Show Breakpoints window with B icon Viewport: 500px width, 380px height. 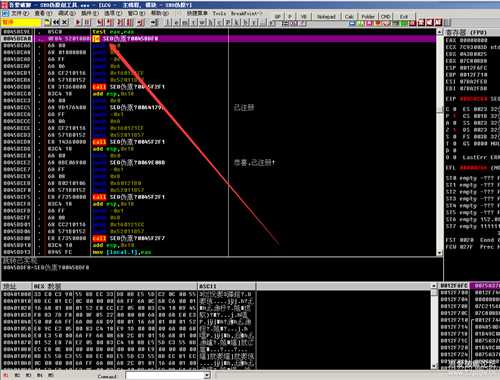coord(245,22)
